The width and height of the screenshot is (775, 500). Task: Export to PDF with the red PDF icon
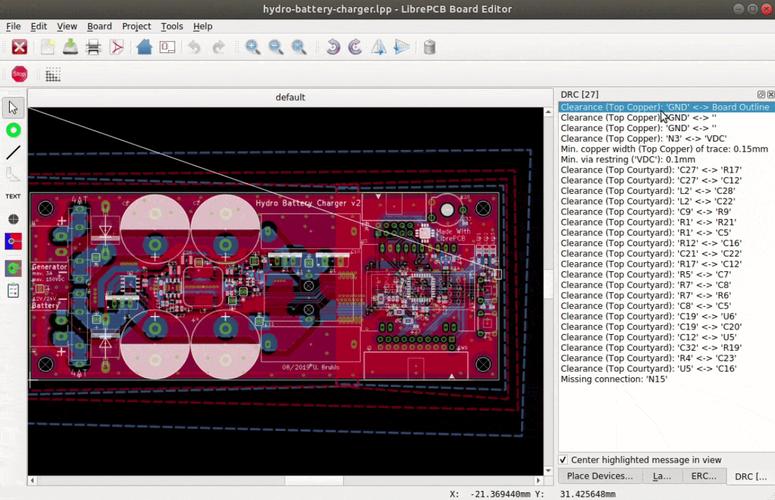(117, 47)
